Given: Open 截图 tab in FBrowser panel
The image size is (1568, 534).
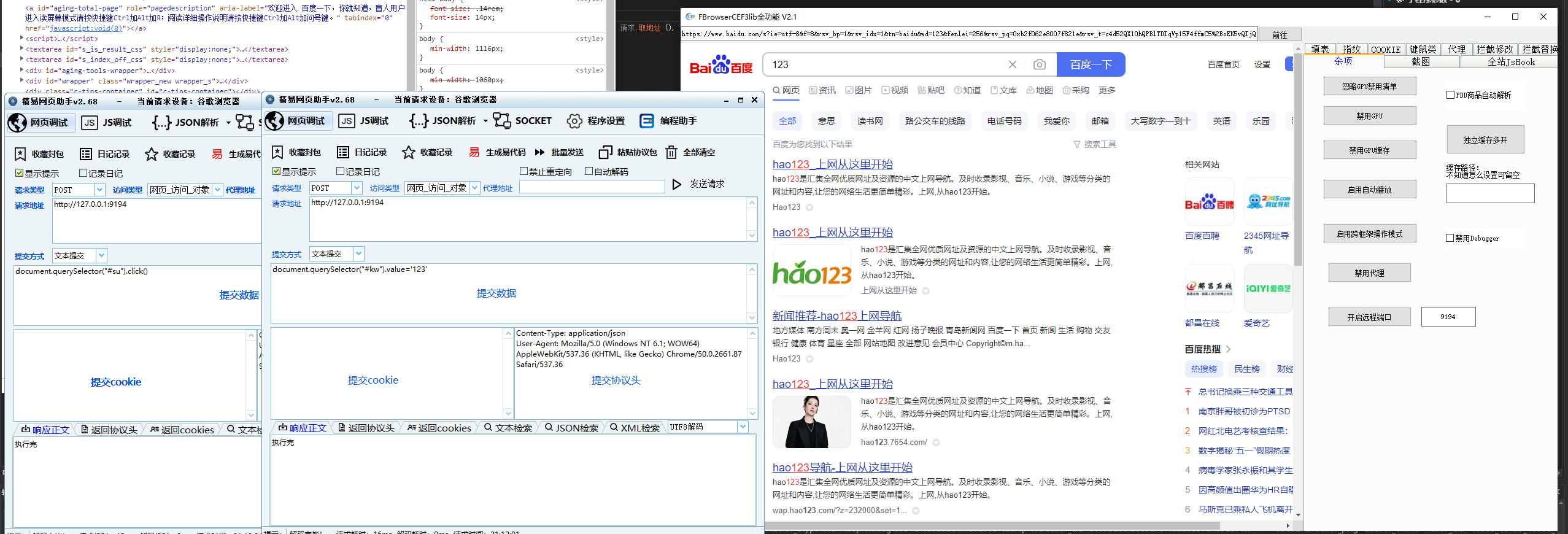Looking at the screenshot, I should click(1420, 61).
